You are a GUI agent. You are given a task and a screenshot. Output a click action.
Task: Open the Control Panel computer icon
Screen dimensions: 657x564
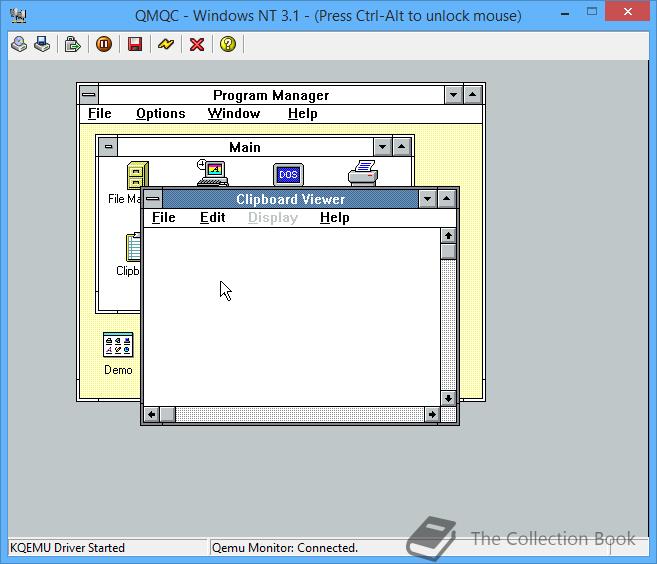[x=213, y=173]
